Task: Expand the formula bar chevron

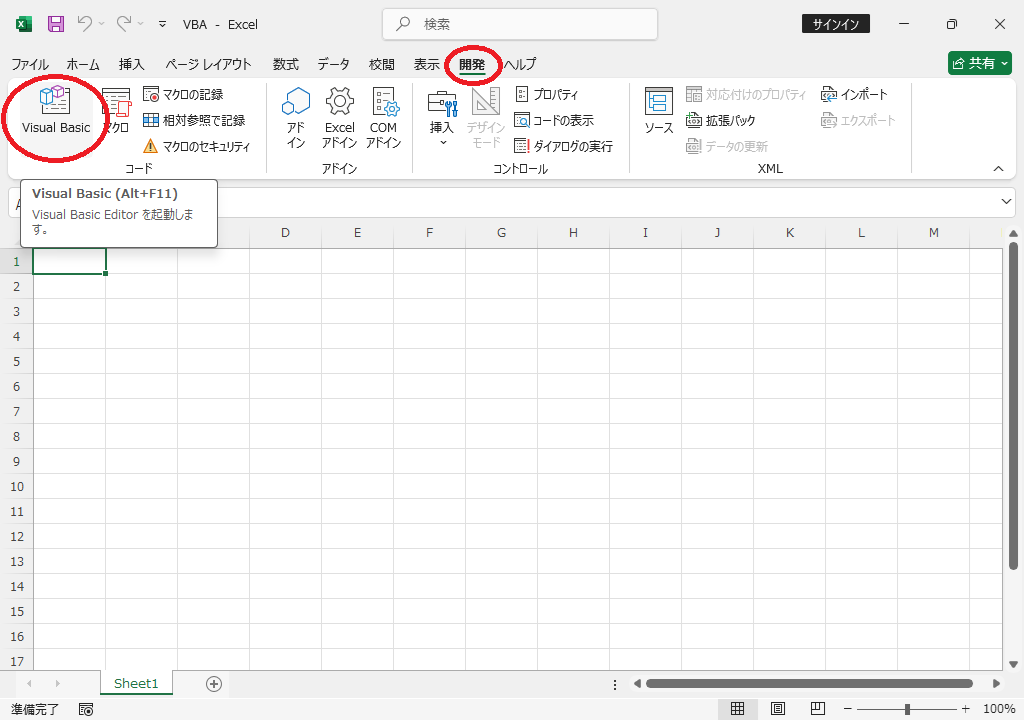Action: [x=1006, y=201]
